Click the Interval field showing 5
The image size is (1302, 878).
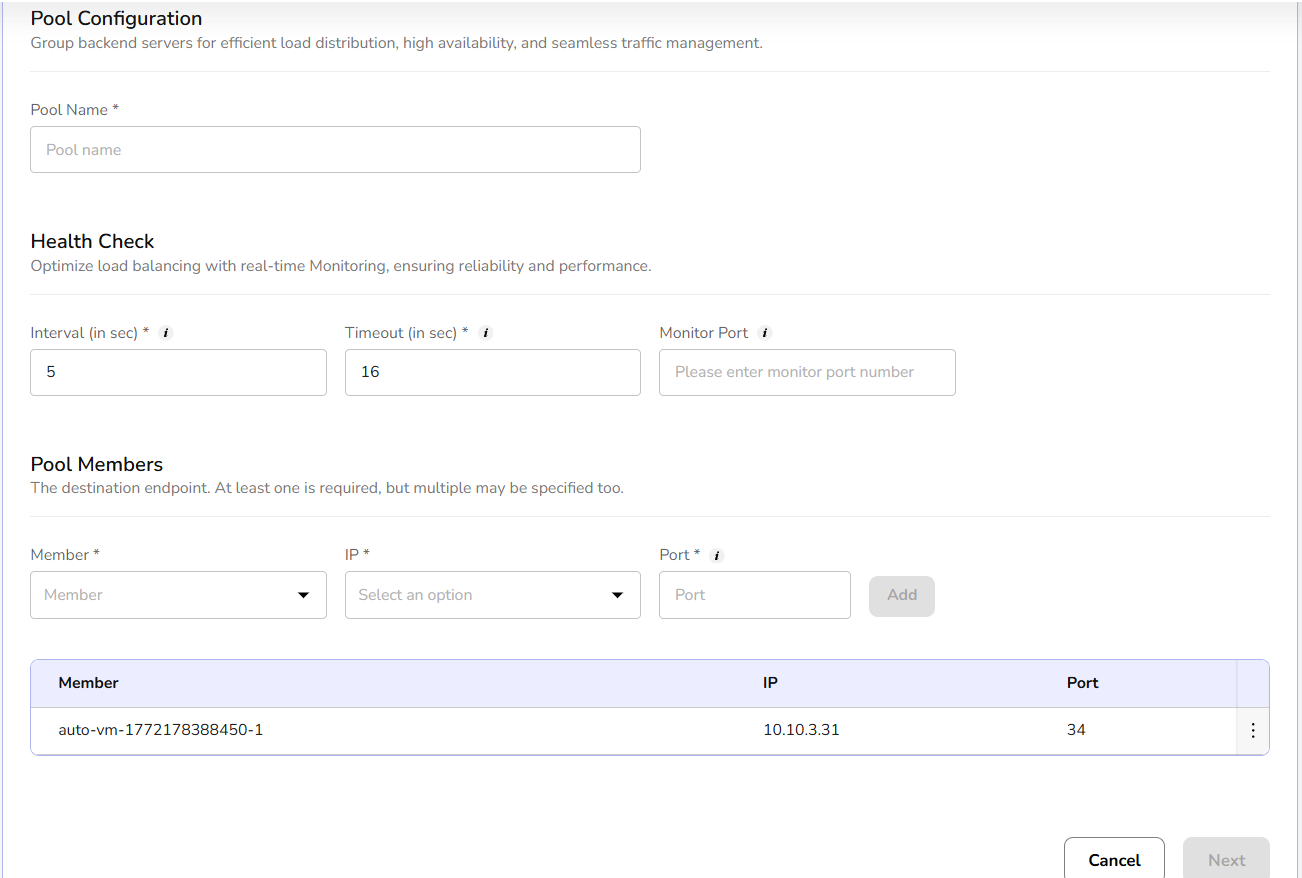[178, 372]
